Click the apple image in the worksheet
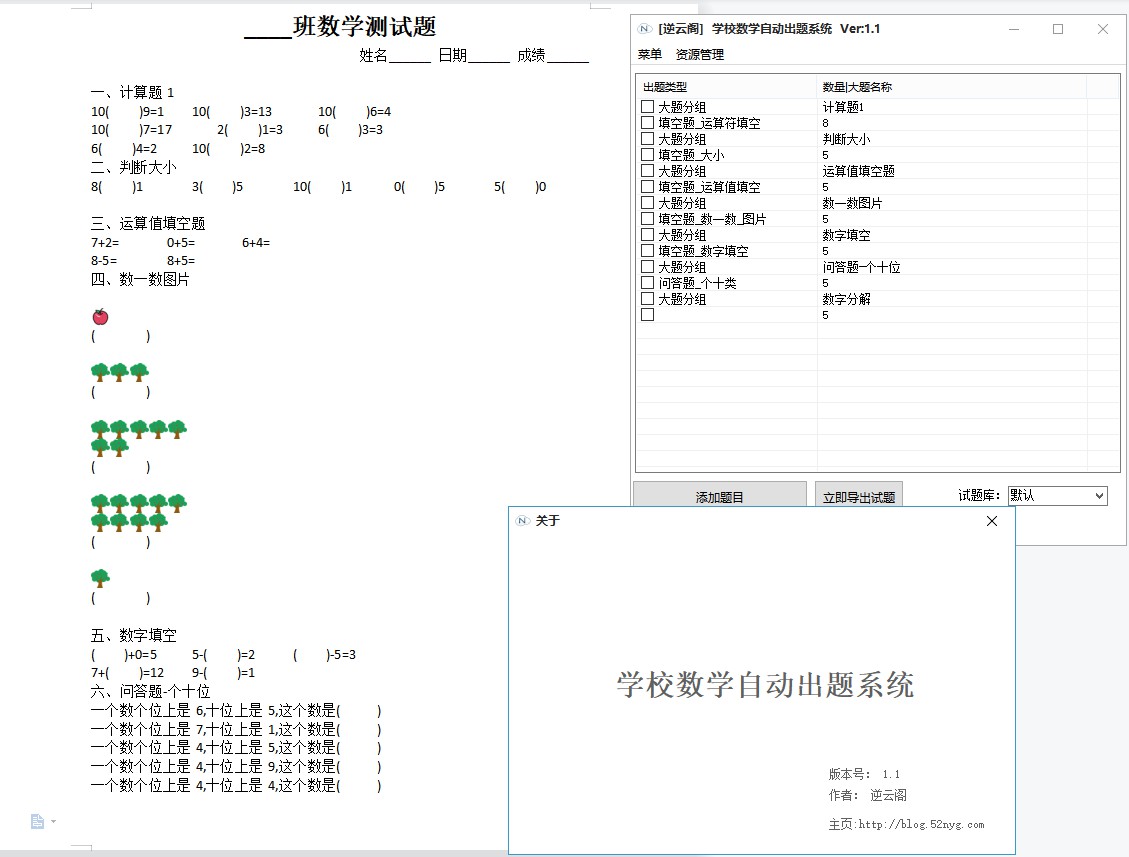 pos(99,315)
